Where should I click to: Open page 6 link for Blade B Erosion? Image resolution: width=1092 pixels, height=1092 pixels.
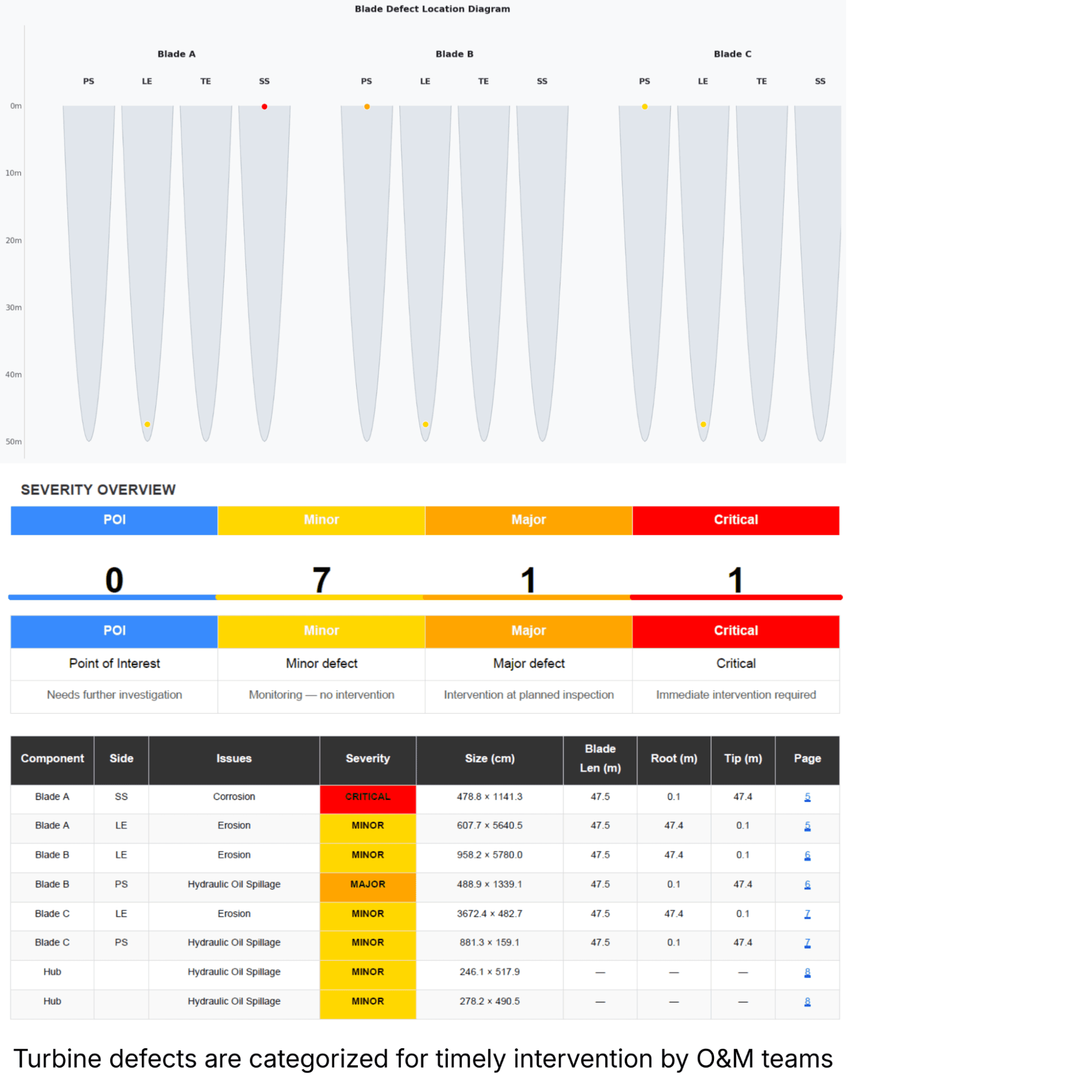(x=807, y=855)
